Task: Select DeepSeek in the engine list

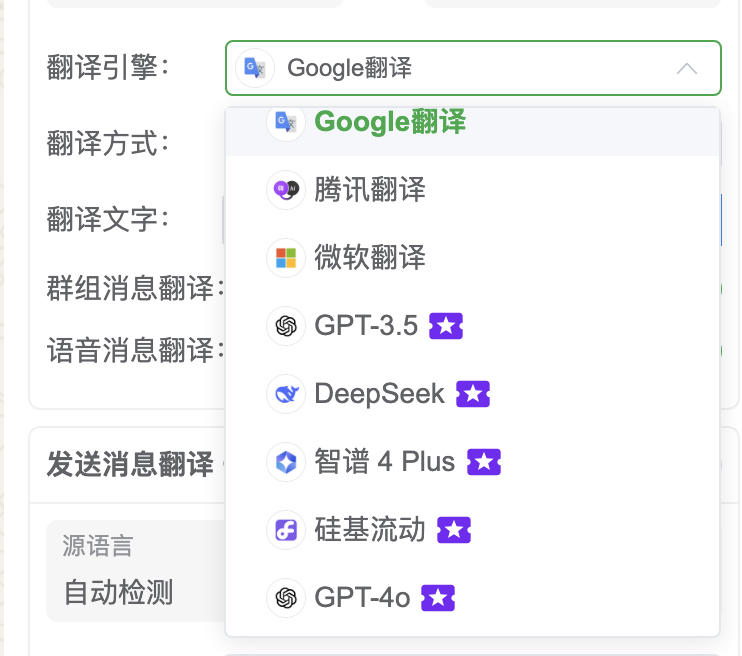Action: click(472, 394)
